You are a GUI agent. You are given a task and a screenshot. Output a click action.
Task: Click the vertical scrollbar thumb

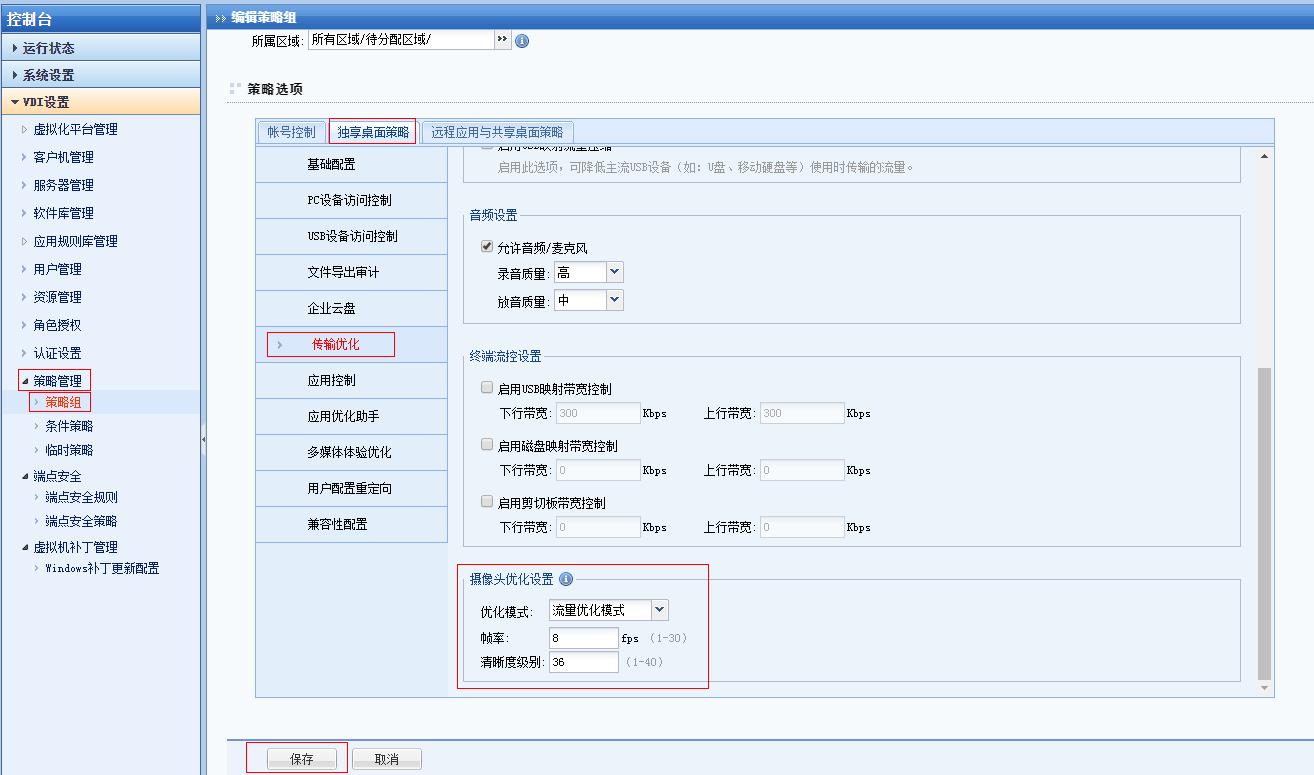click(1264, 523)
